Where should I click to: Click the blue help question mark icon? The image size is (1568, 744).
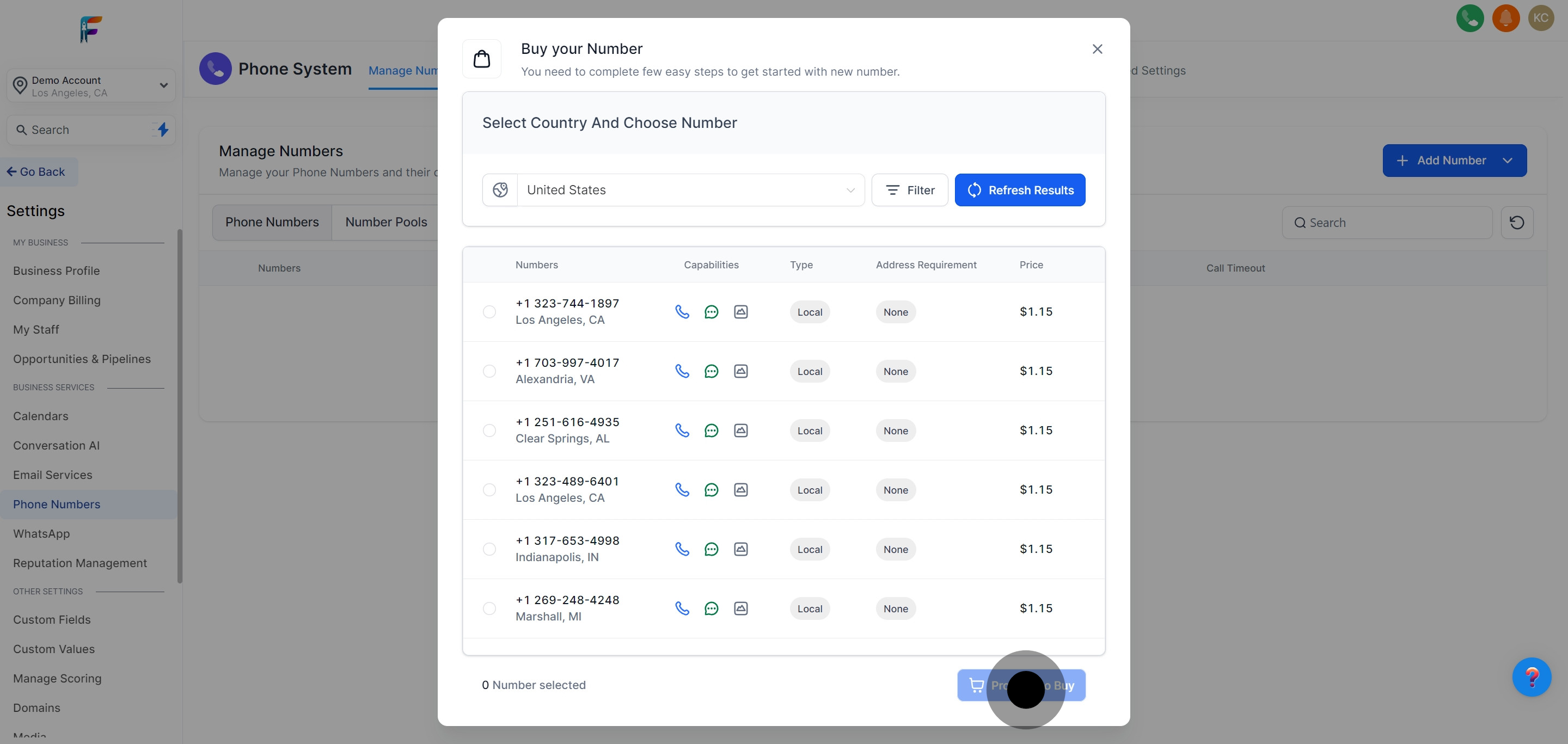(1531, 677)
